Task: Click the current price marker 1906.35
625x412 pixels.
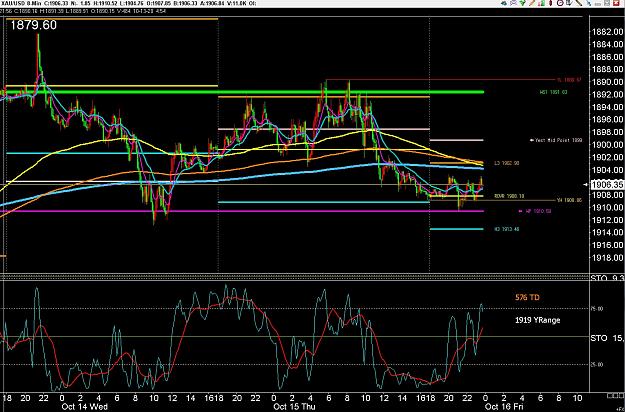Action: point(607,184)
